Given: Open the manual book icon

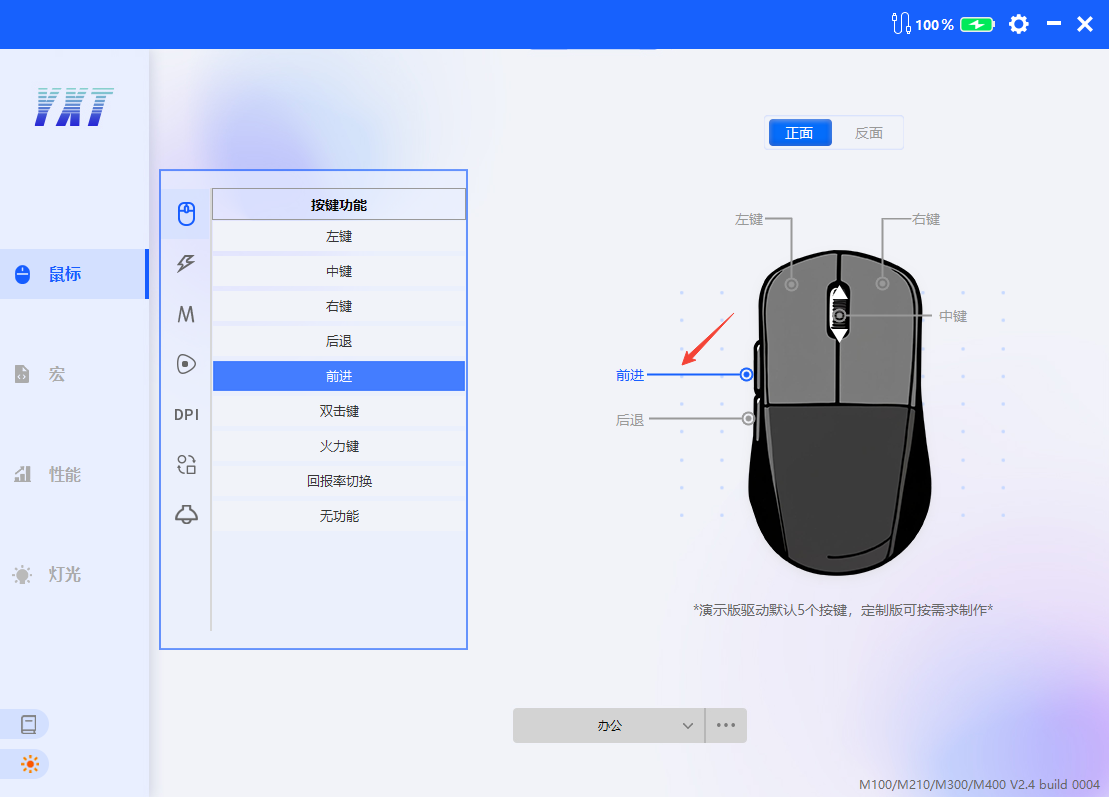Looking at the screenshot, I should [x=28, y=724].
